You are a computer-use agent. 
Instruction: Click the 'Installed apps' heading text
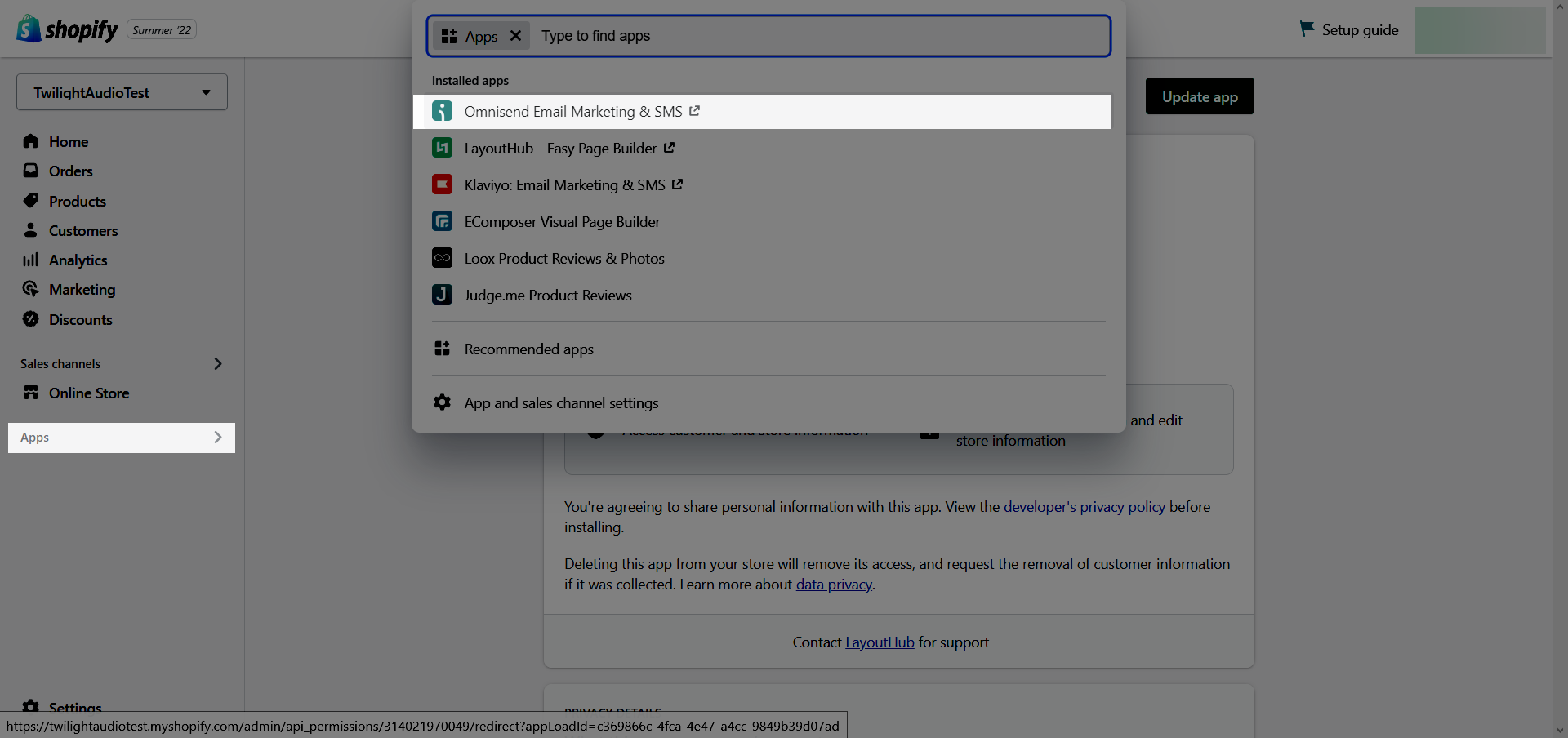tap(470, 80)
